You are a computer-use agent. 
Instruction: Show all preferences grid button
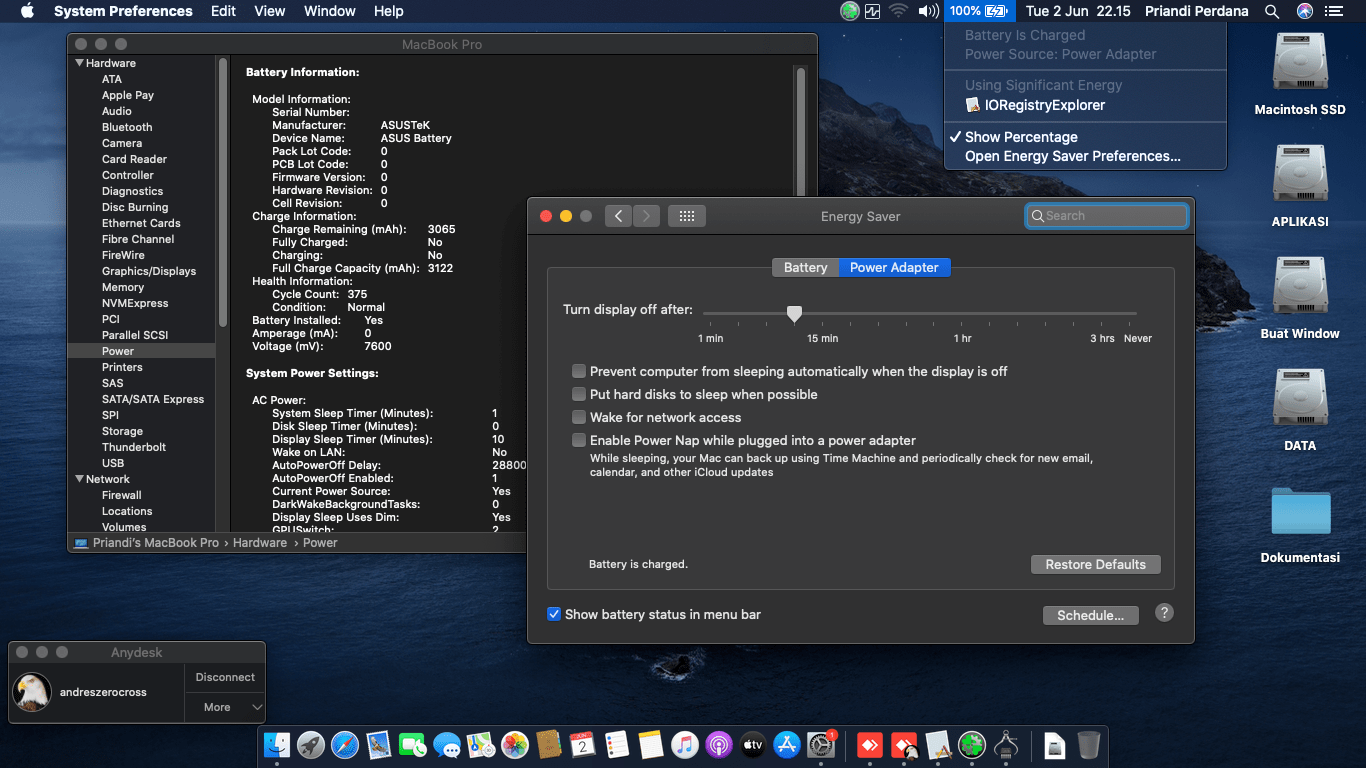[x=687, y=216]
